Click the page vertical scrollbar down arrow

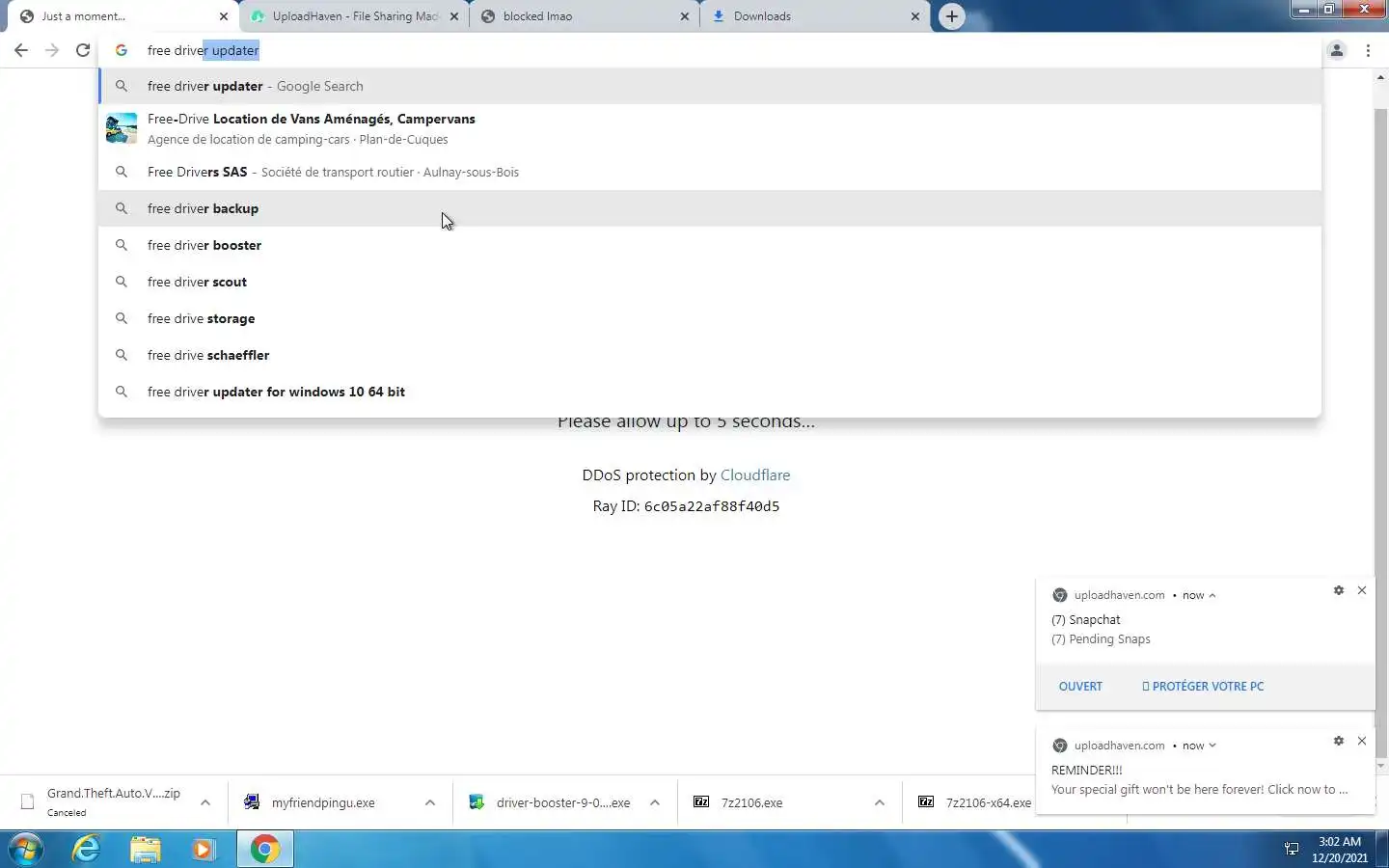click(x=1380, y=766)
